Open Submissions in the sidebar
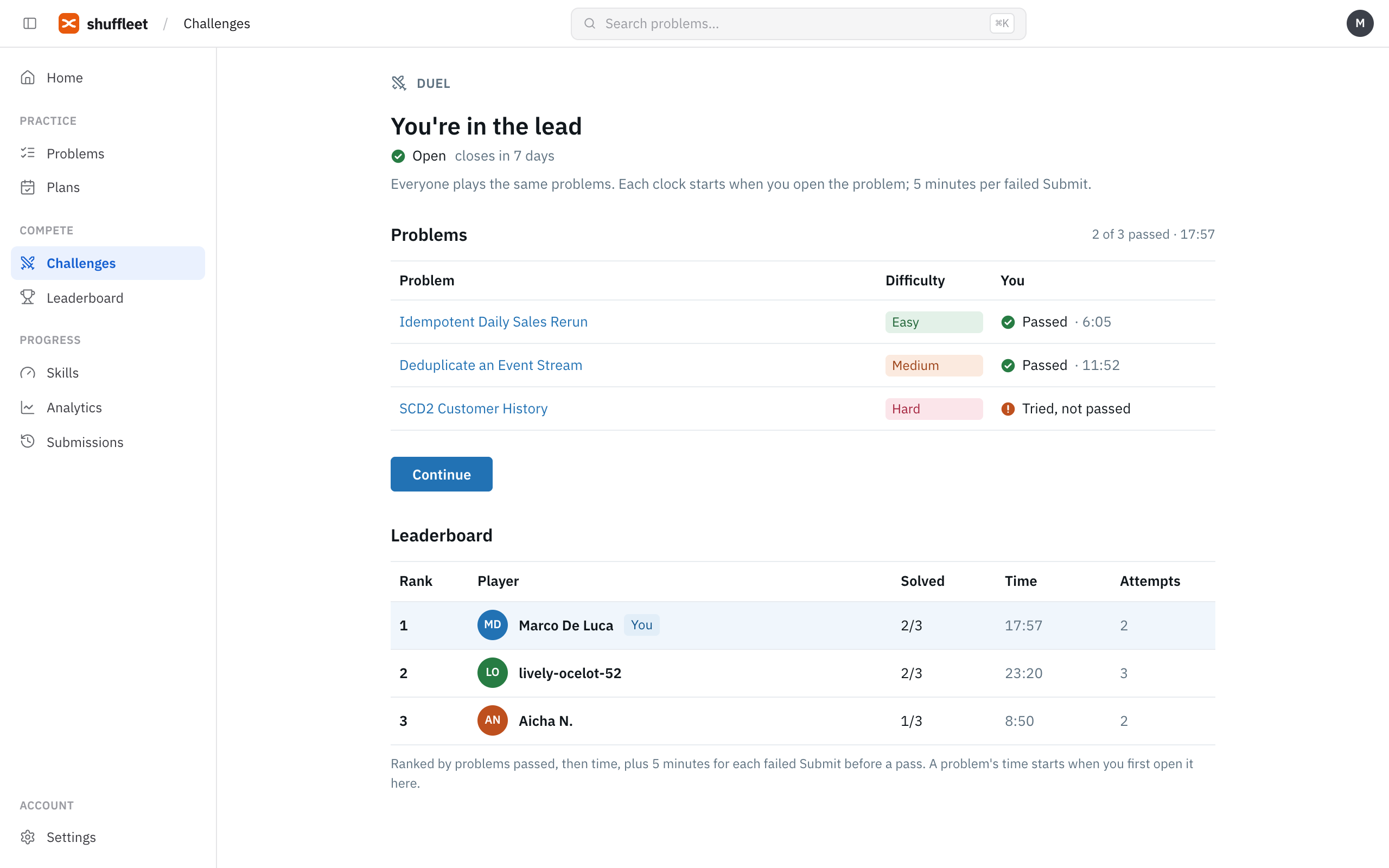The width and height of the screenshot is (1389, 868). 108,442
